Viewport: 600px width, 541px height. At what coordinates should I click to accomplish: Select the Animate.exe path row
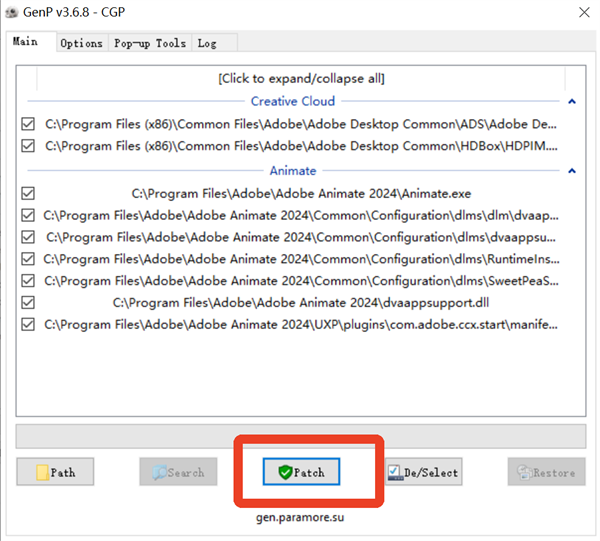301,194
